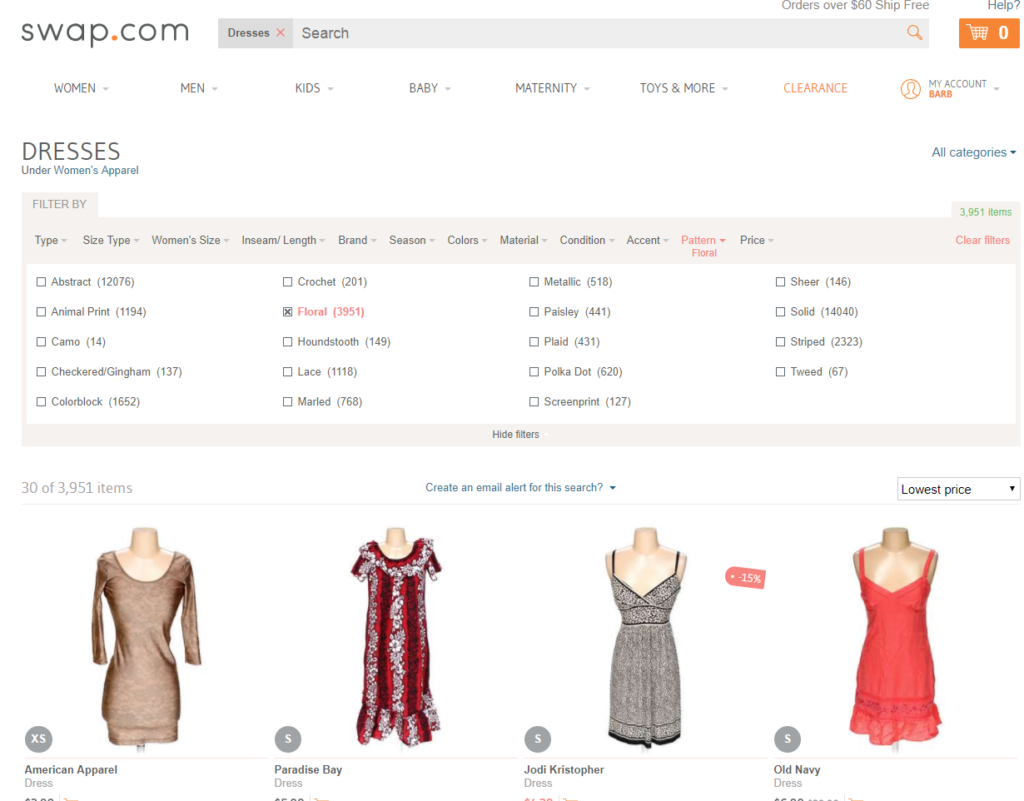Toggle the Paisley checkbox

[x=534, y=312]
